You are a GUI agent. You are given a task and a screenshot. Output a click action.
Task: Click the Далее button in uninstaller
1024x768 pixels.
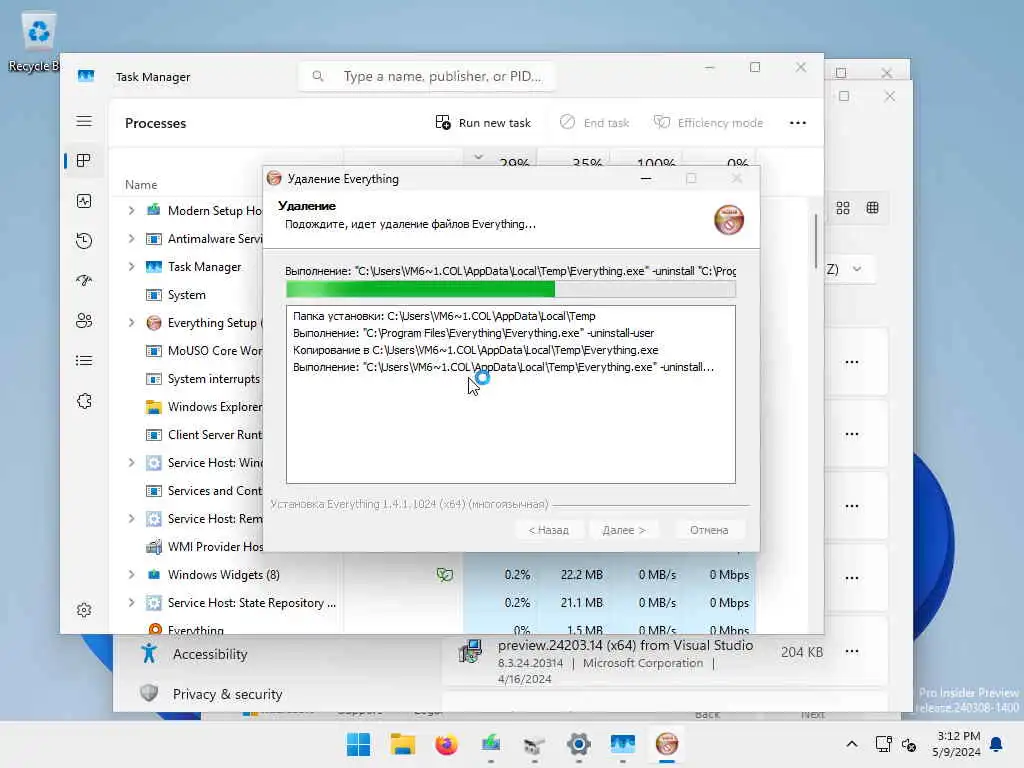[624, 530]
